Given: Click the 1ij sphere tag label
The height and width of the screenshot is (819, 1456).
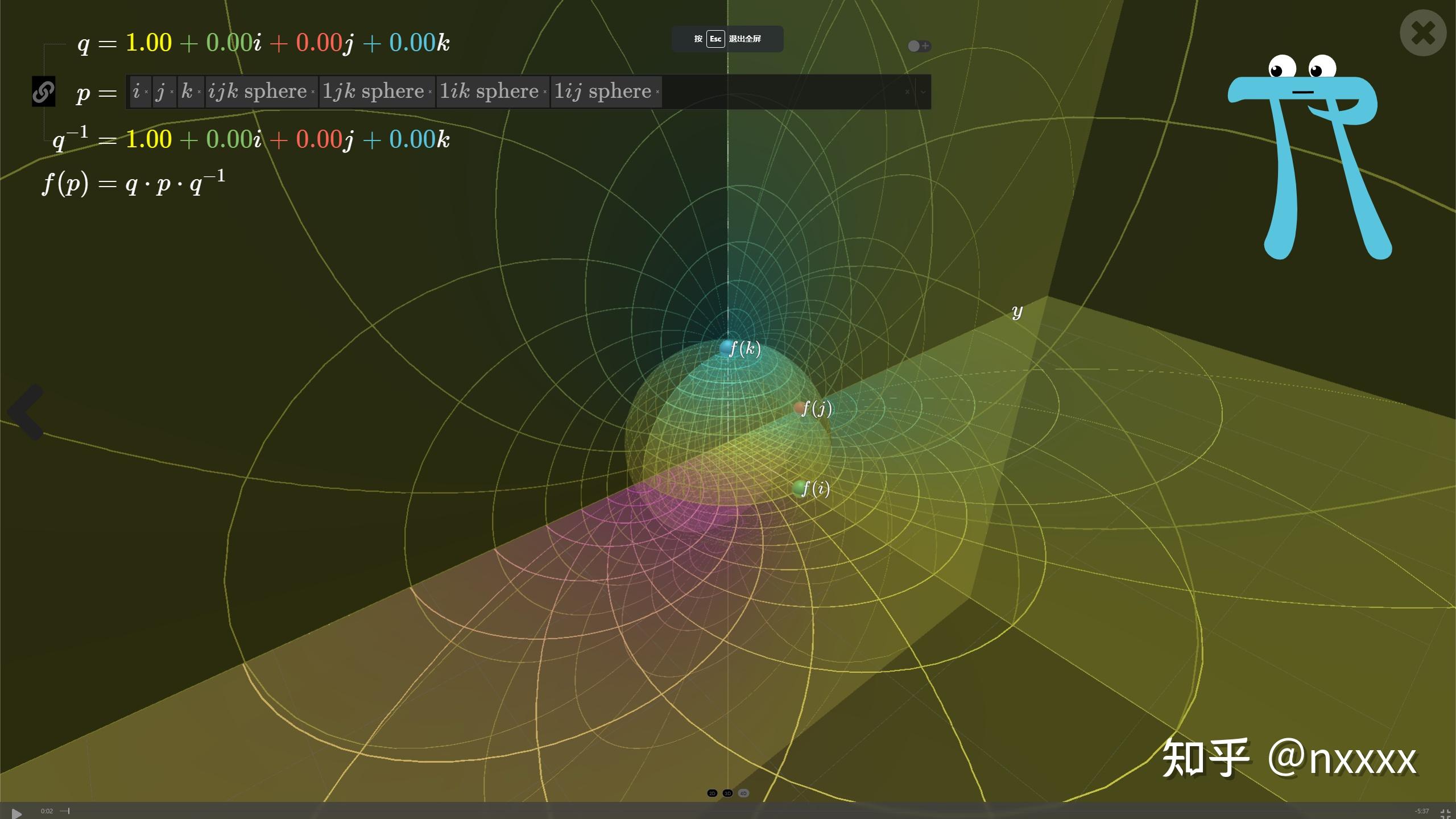Looking at the screenshot, I should point(603,92).
